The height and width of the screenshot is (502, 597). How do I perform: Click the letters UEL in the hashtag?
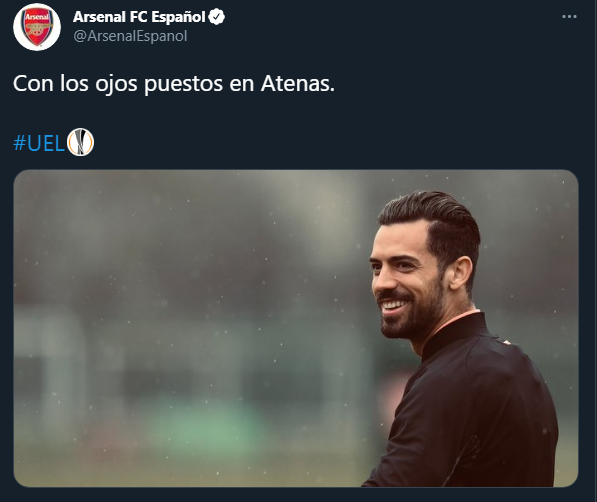click(46, 144)
